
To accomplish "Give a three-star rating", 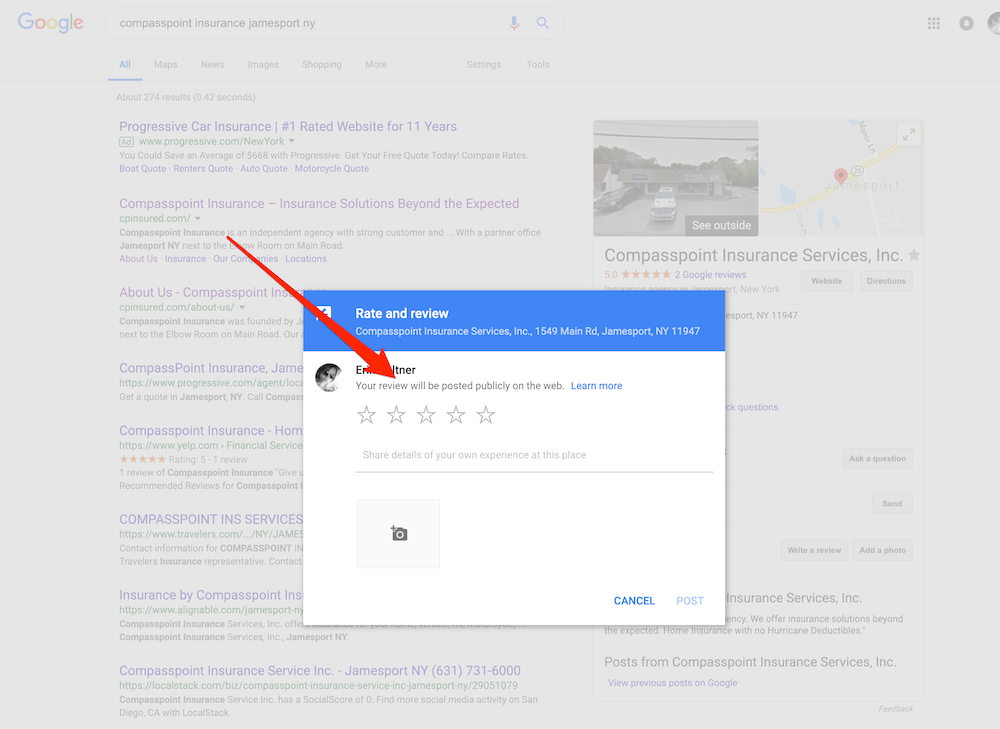I will click(x=426, y=415).
